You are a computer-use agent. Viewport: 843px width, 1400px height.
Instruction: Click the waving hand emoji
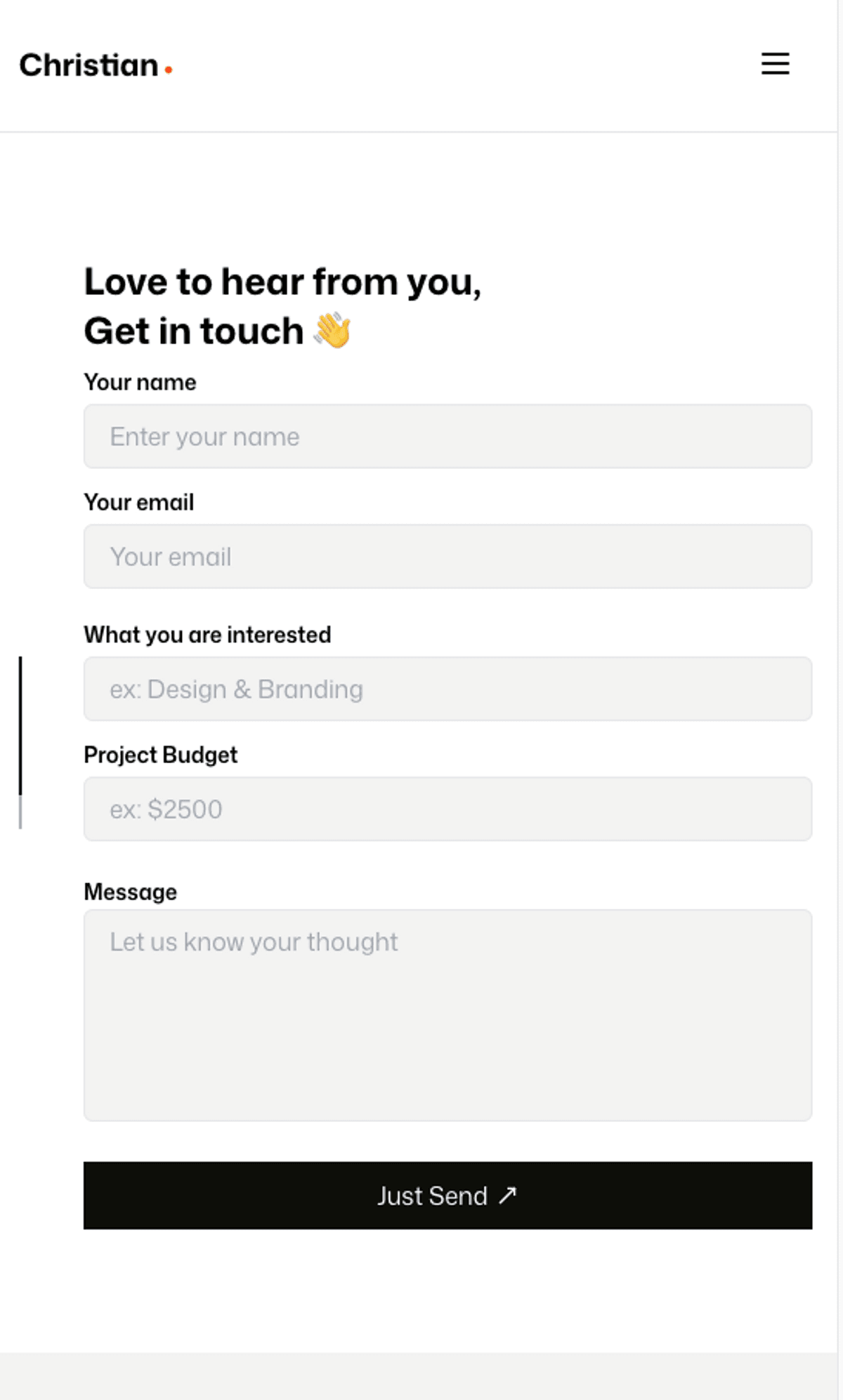(x=332, y=330)
